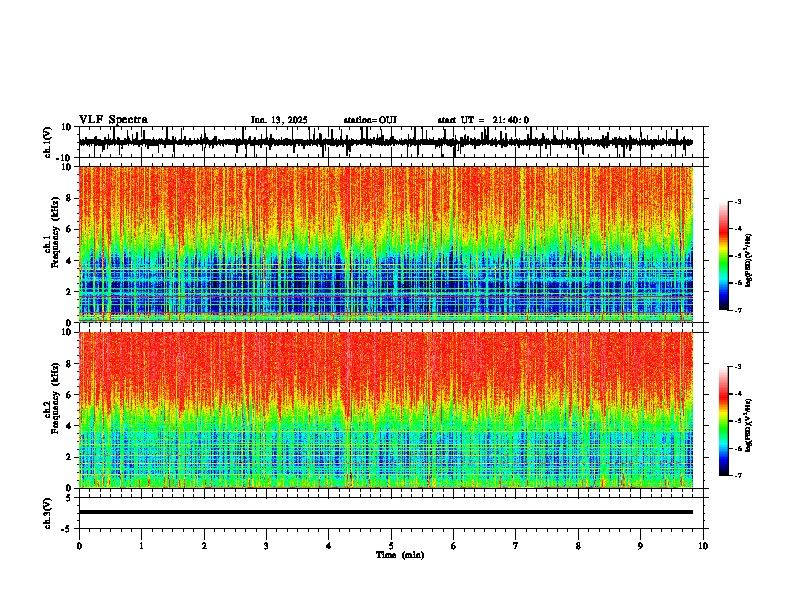Click the "-3" label on ch.1 color bar
The height and width of the screenshot is (612, 792).
[x=737, y=201]
